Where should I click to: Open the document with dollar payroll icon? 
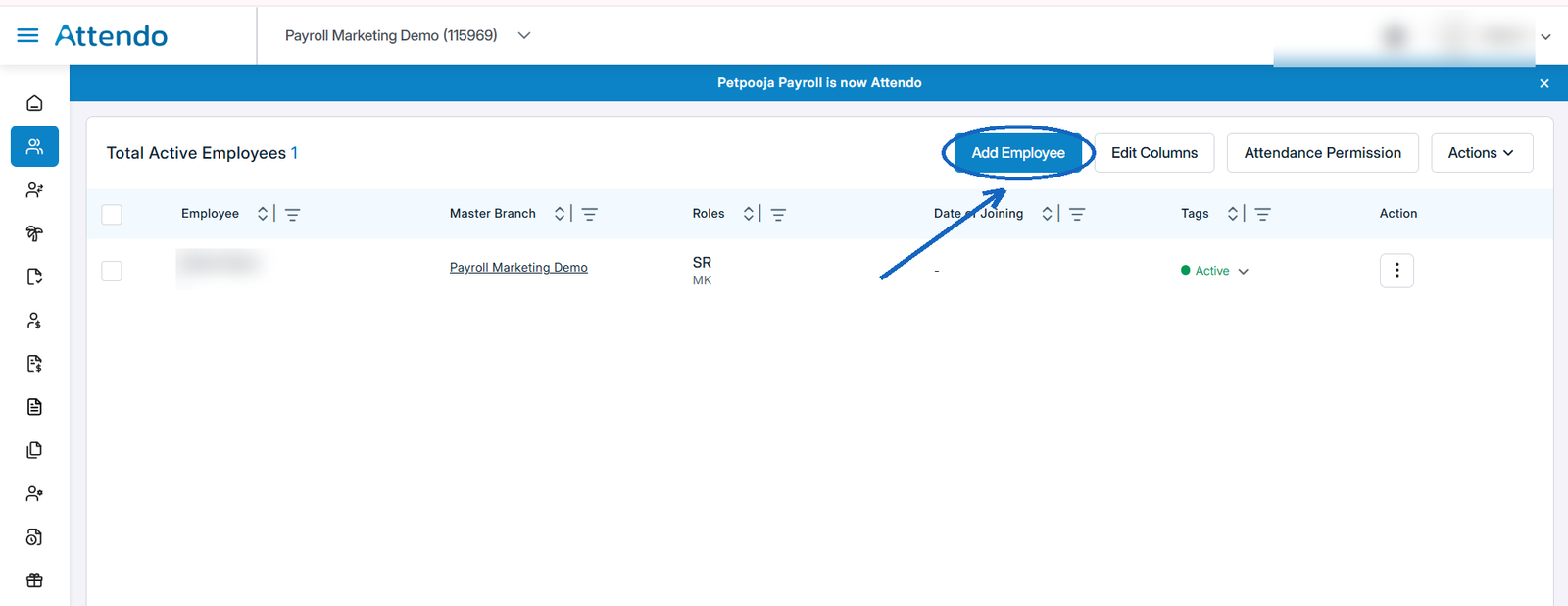(x=34, y=364)
